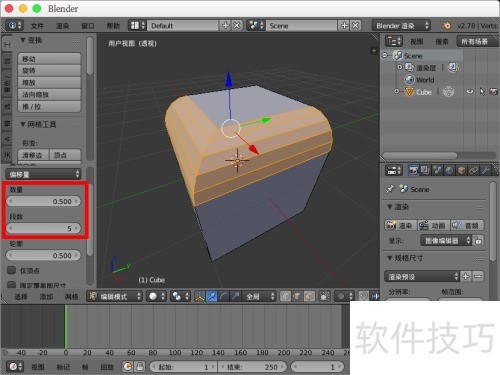Screen dimensions: 500x375
Task: Enable the 仅顶点 checkbox
Action: click(x=12, y=270)
